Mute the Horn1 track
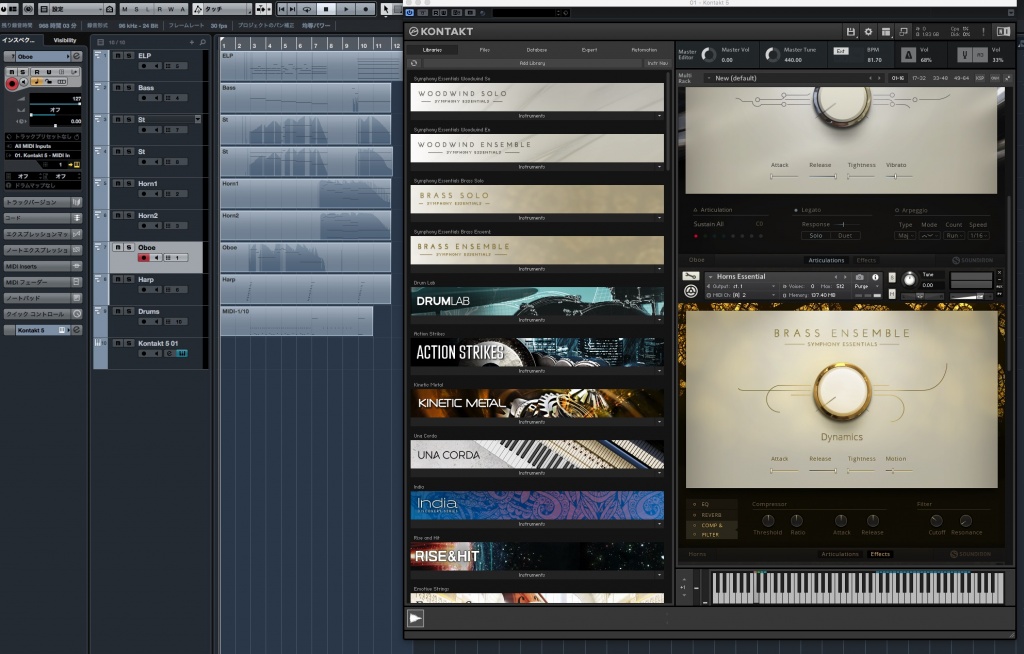The image size is (1024, 654). tap(118, 184)
